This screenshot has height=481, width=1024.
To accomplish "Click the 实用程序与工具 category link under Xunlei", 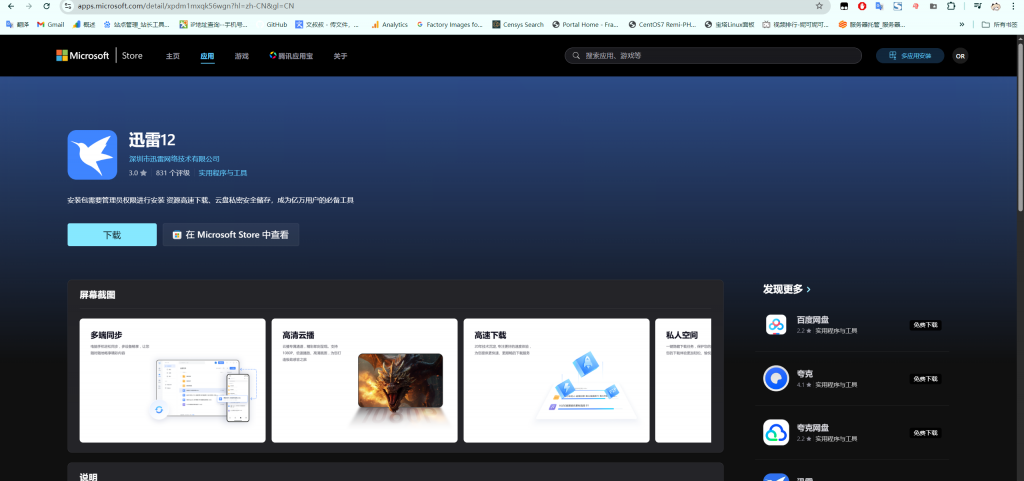I will [222, 173].
